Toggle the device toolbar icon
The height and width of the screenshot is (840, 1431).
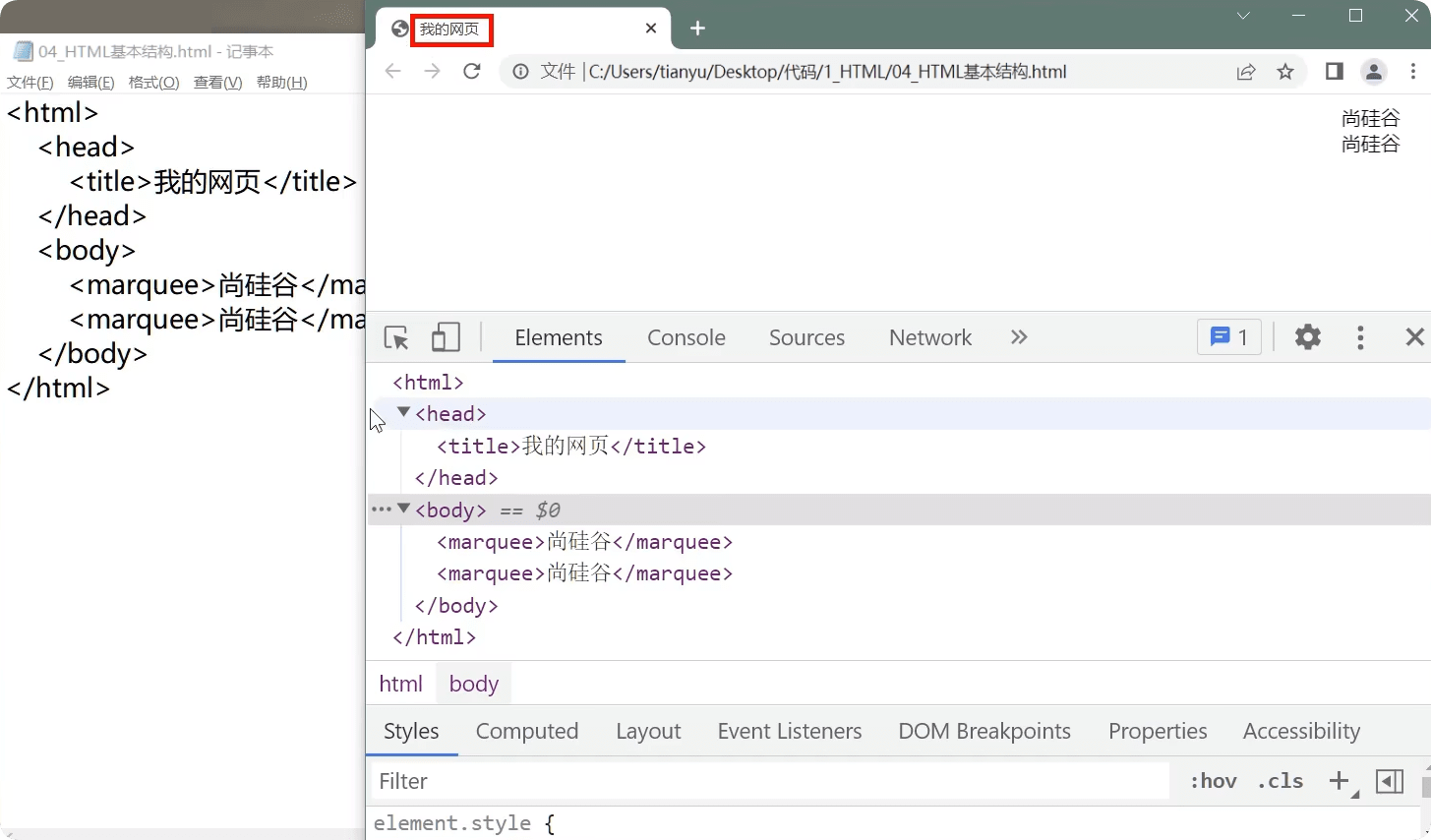[446, 337]
